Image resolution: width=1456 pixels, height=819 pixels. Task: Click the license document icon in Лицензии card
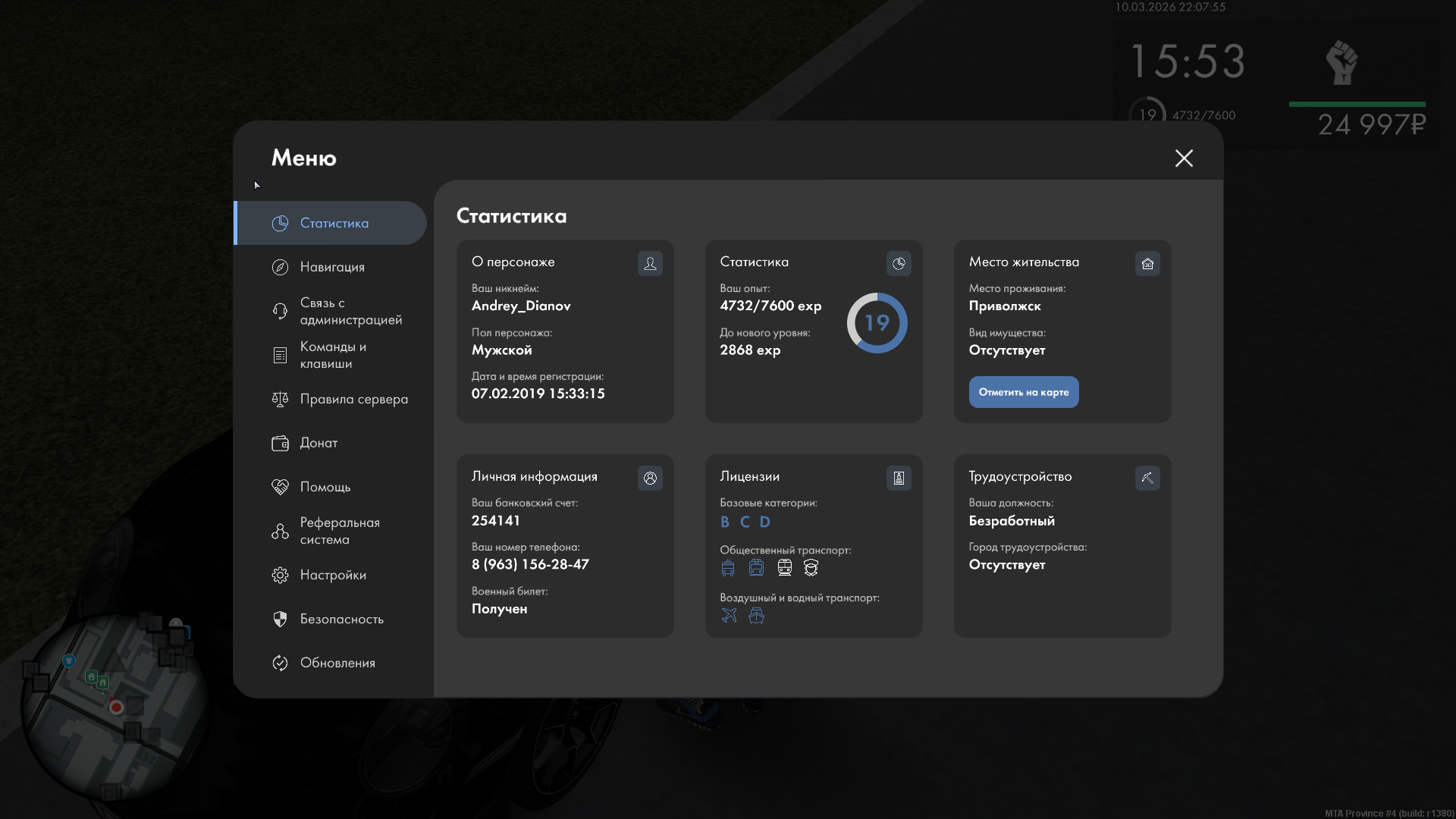(x=899, y=478)
